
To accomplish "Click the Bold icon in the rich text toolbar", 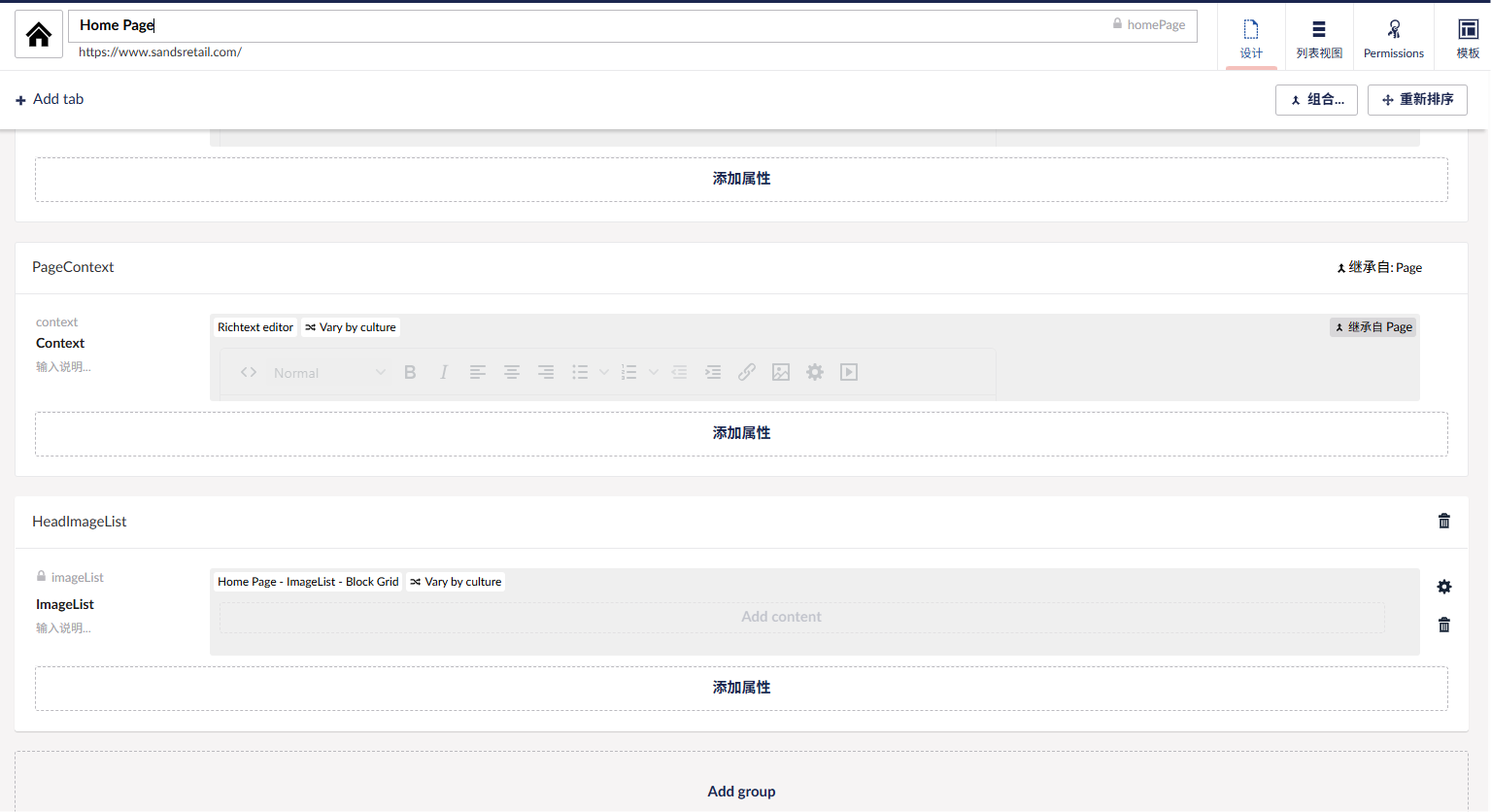I will [x=410, y=372].
